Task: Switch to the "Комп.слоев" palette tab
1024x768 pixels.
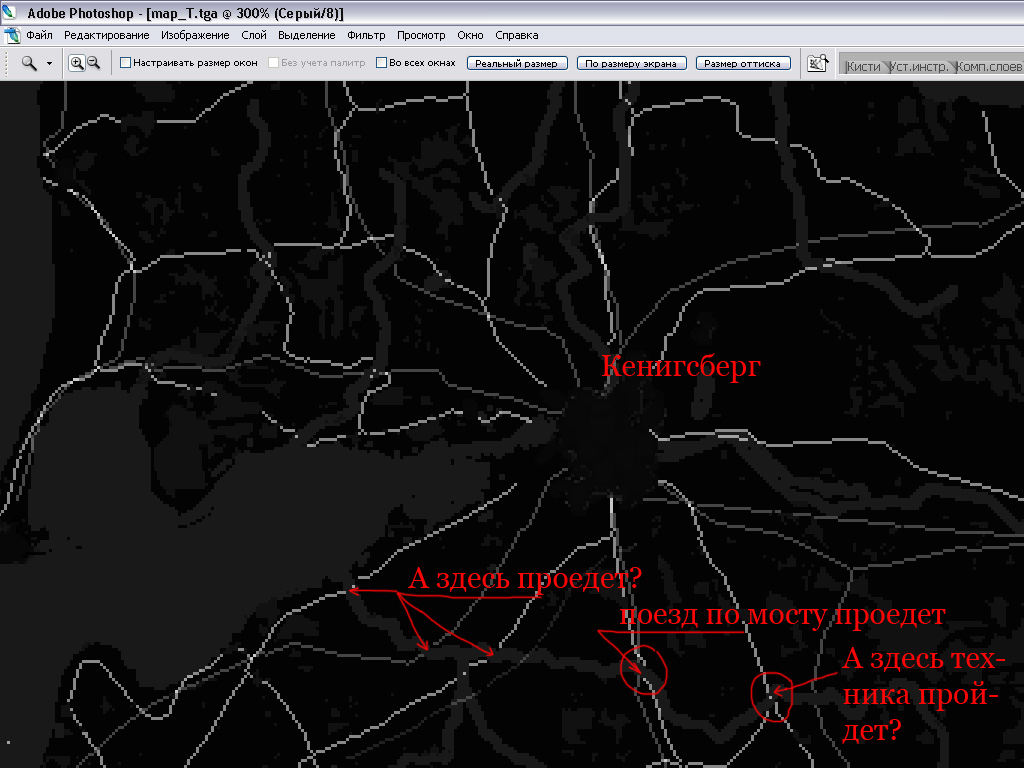Action: [989, 67]
